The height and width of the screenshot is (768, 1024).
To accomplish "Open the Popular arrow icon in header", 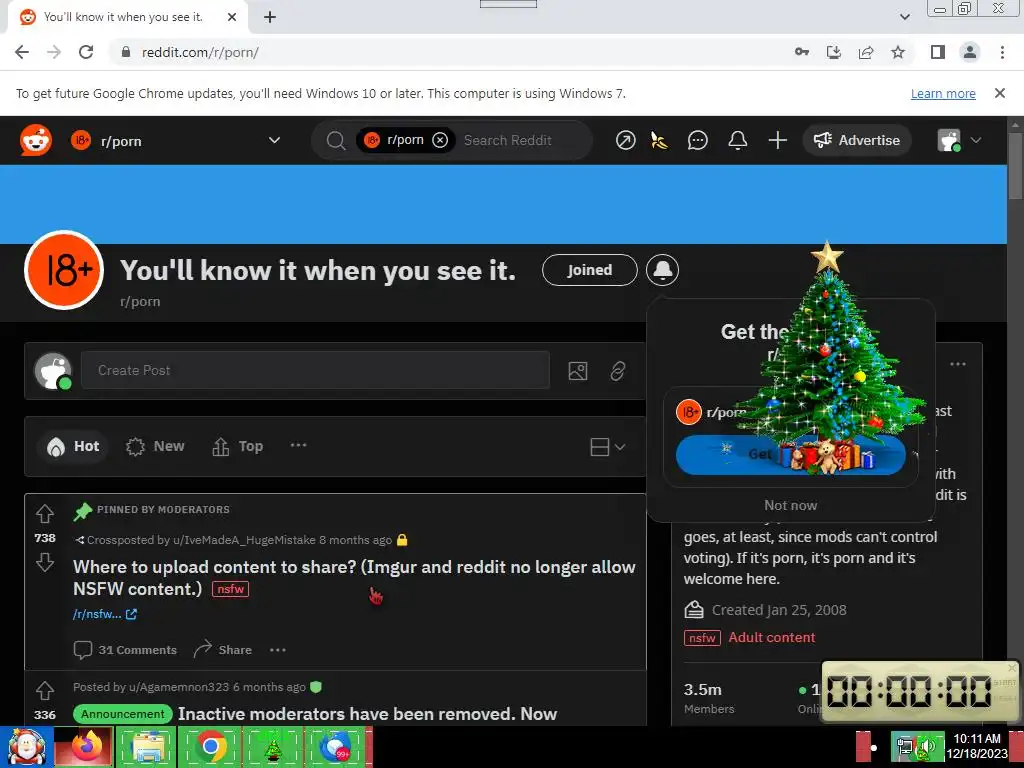I will 625,140.
